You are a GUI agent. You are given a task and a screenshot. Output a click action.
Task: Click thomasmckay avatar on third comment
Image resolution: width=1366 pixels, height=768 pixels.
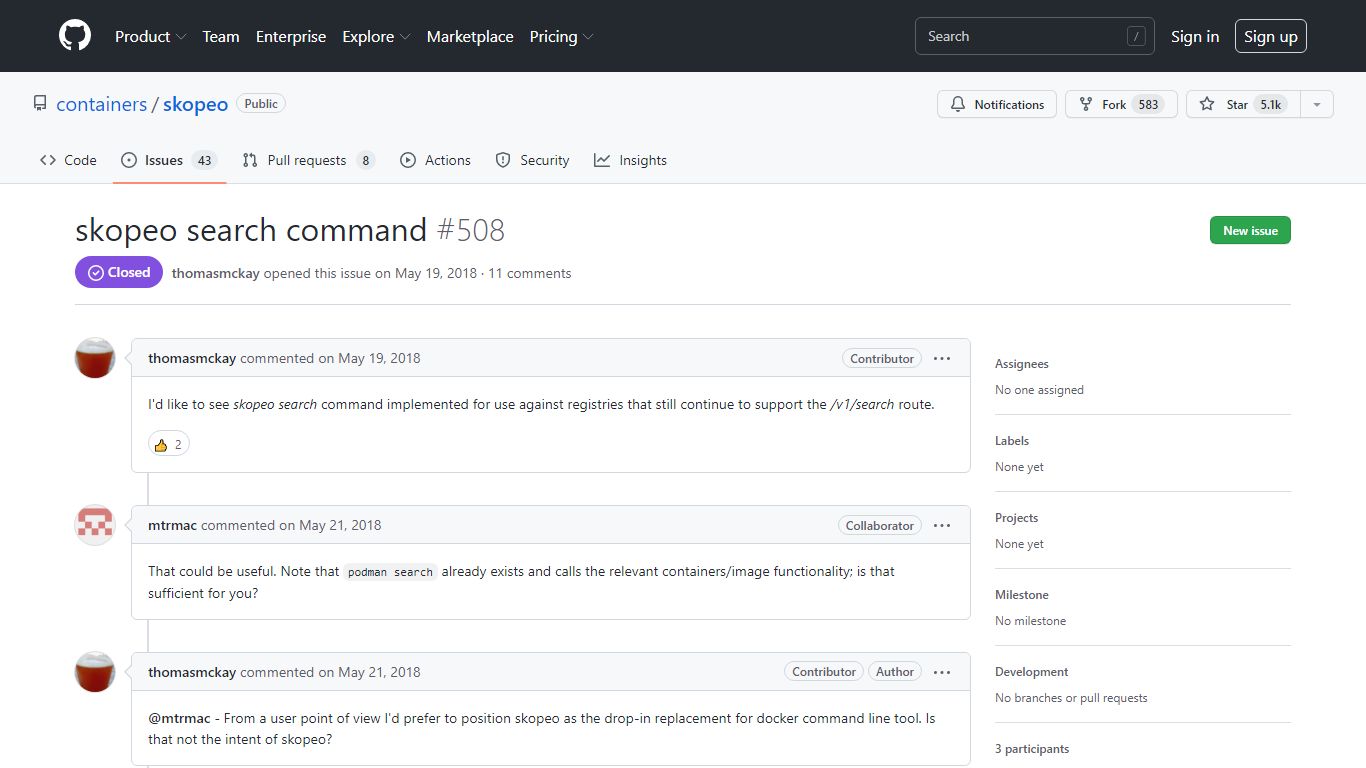tap(95, 672)
